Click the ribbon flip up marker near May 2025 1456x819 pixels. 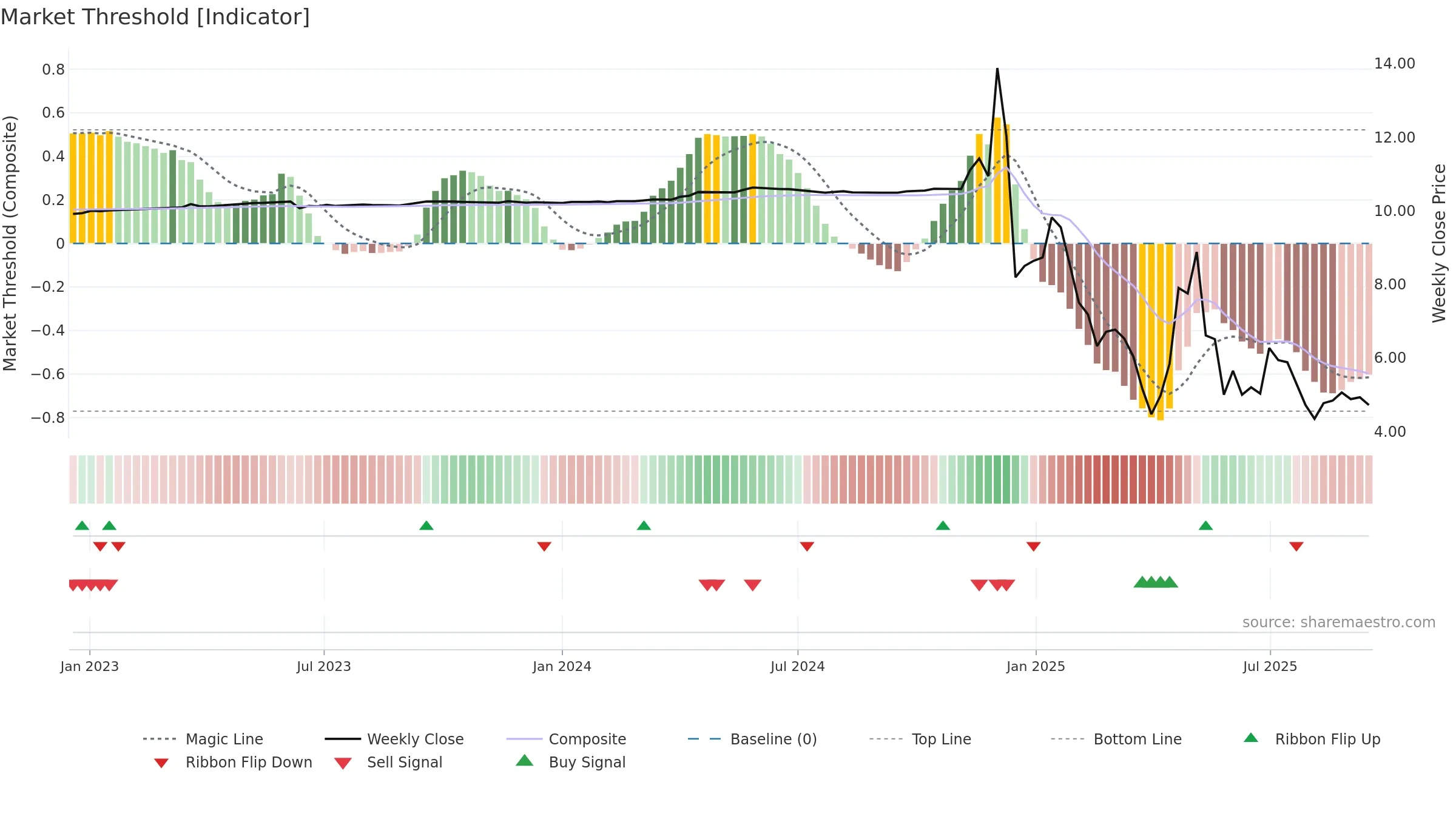click(1205, 525)
